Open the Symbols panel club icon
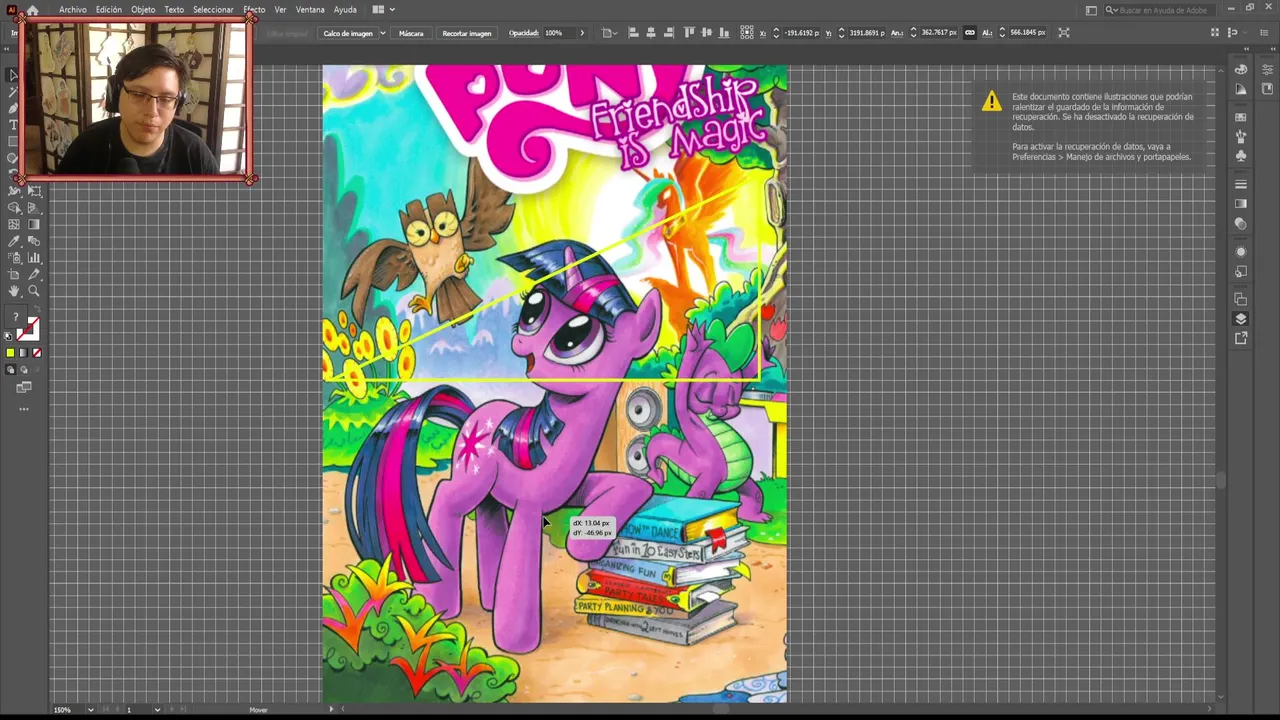Image resolution: width=1280 pixels, height=720 pixels. click(x=1240, y=155)
